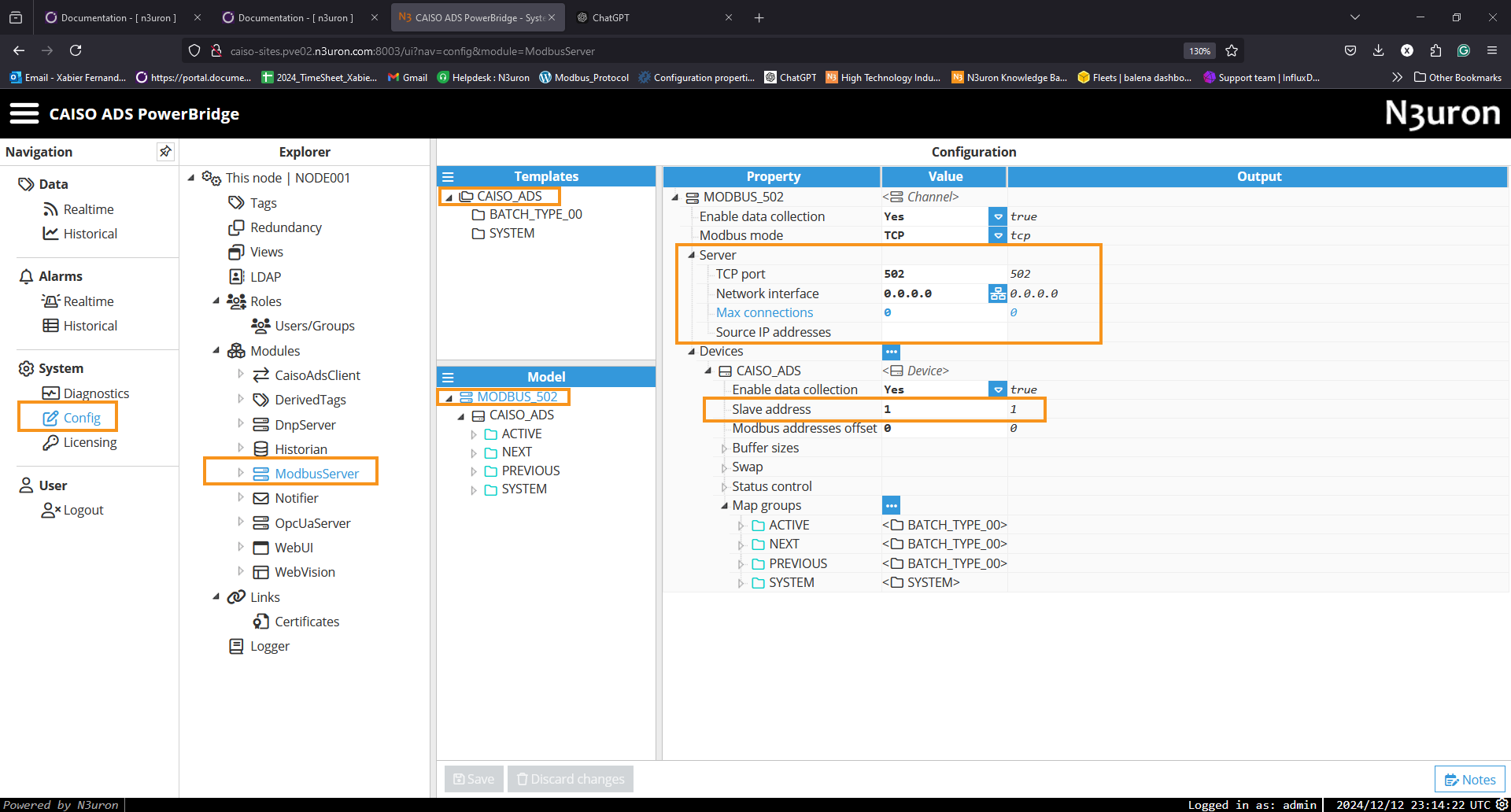Viewport: 1511px width, 812px height.
Task: Open browser extensions icon
Action: (1435, 50)
